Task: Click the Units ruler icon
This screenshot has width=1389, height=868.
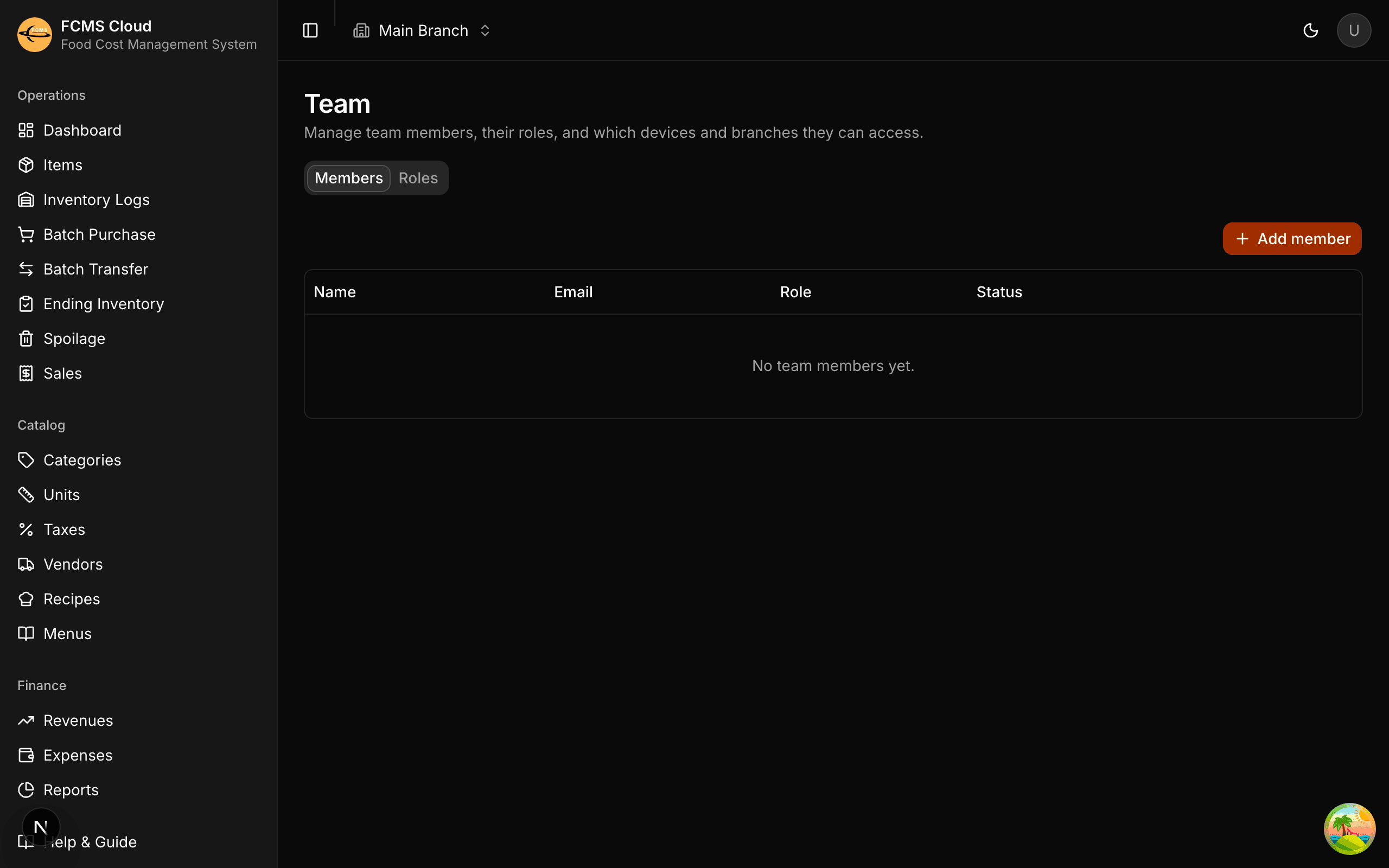Action: click(x=26, y=495)
